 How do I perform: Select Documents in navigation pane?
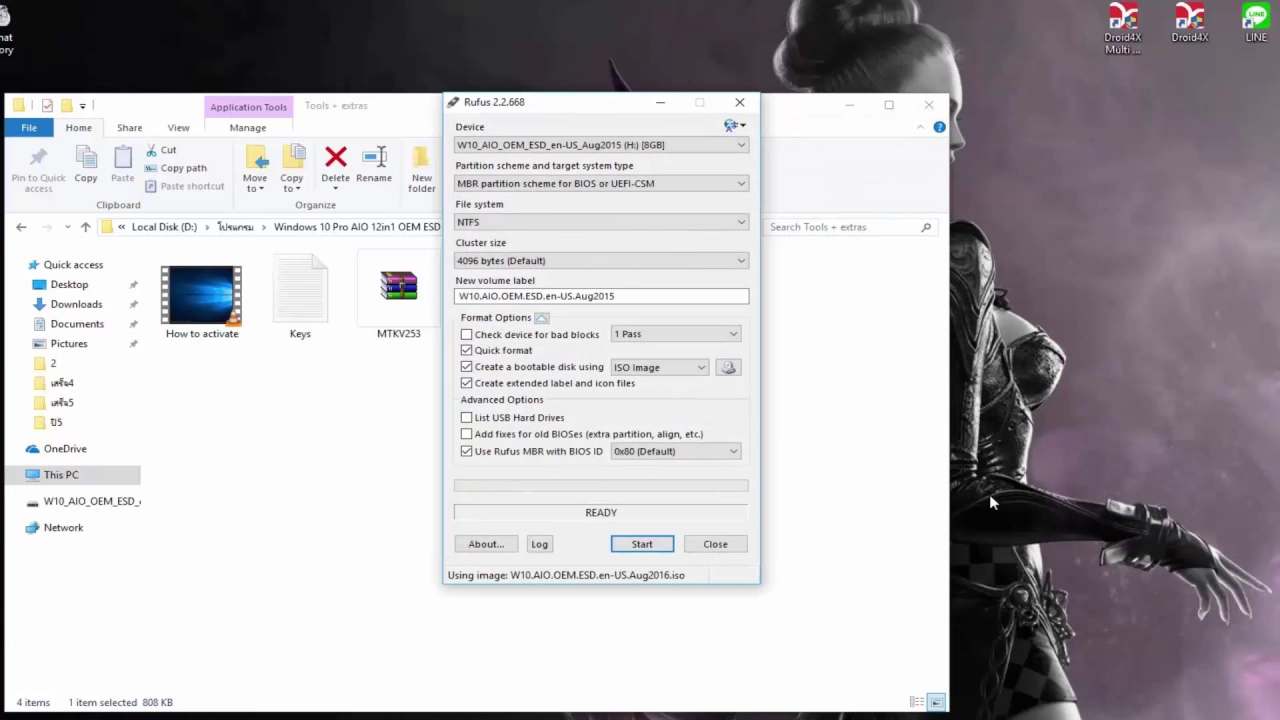tap(77, 324)
